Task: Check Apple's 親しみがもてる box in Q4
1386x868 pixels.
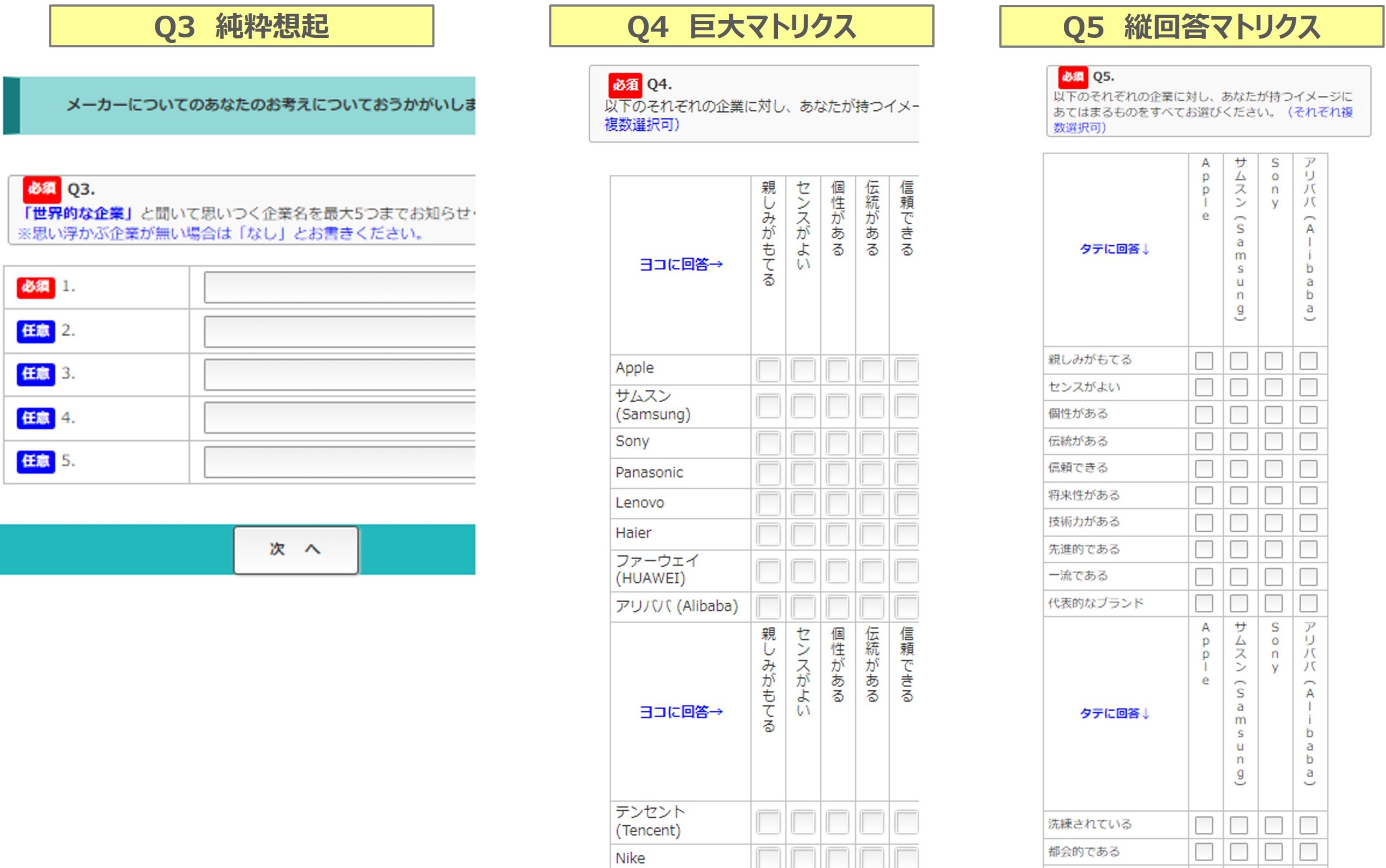Action: click(x=768, y=370)
